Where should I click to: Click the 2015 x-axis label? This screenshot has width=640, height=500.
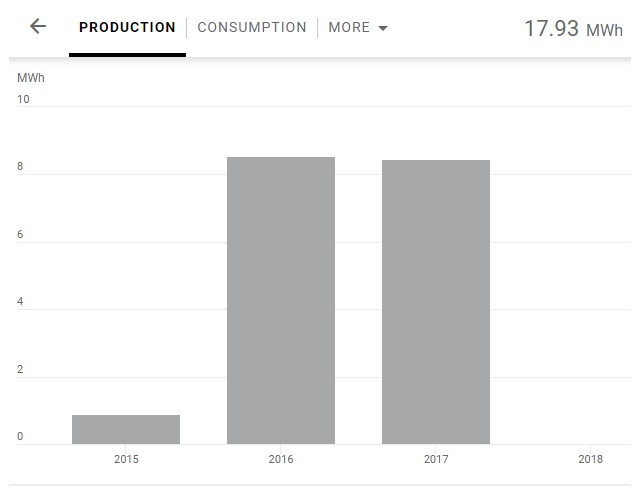pos(126,460)
